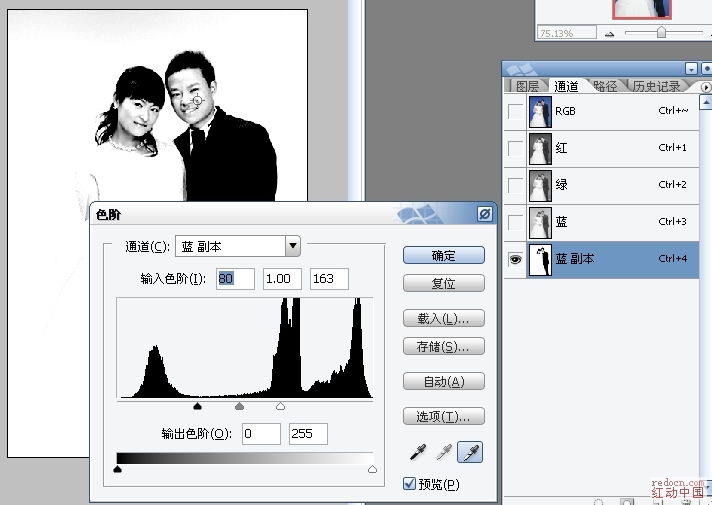The image size is (712, 505).
Task: Click the input gamma field showing 1.00
Action: [x=282, y=278]
